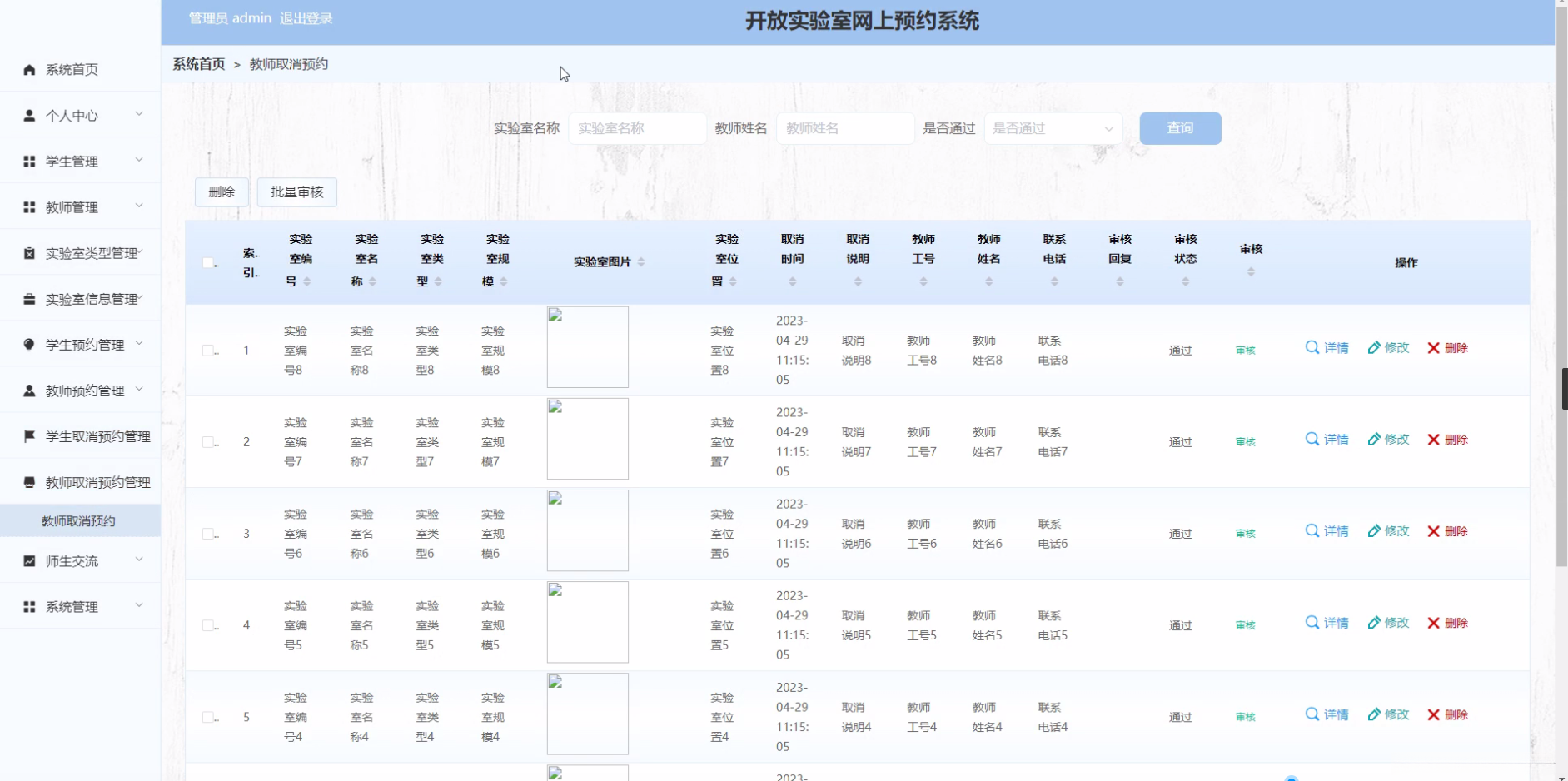Click the 实验室图片 thumbnail in row 4
Screen dimensions: 1568x781
588,622
